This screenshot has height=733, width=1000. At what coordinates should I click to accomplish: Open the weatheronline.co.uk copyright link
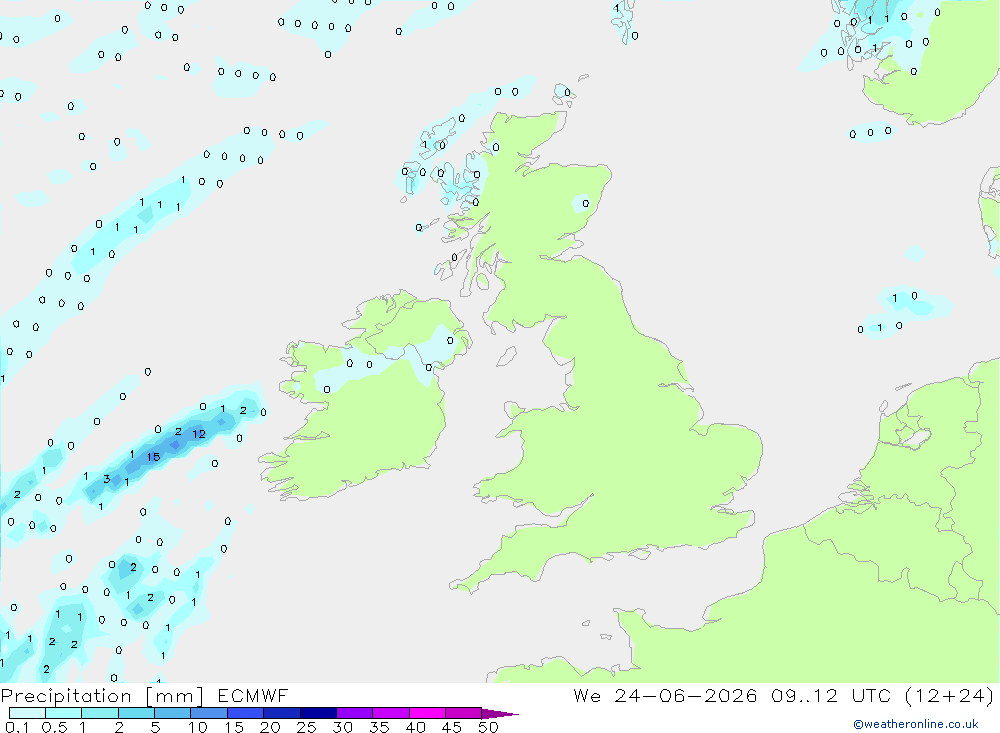click(916, 724)
